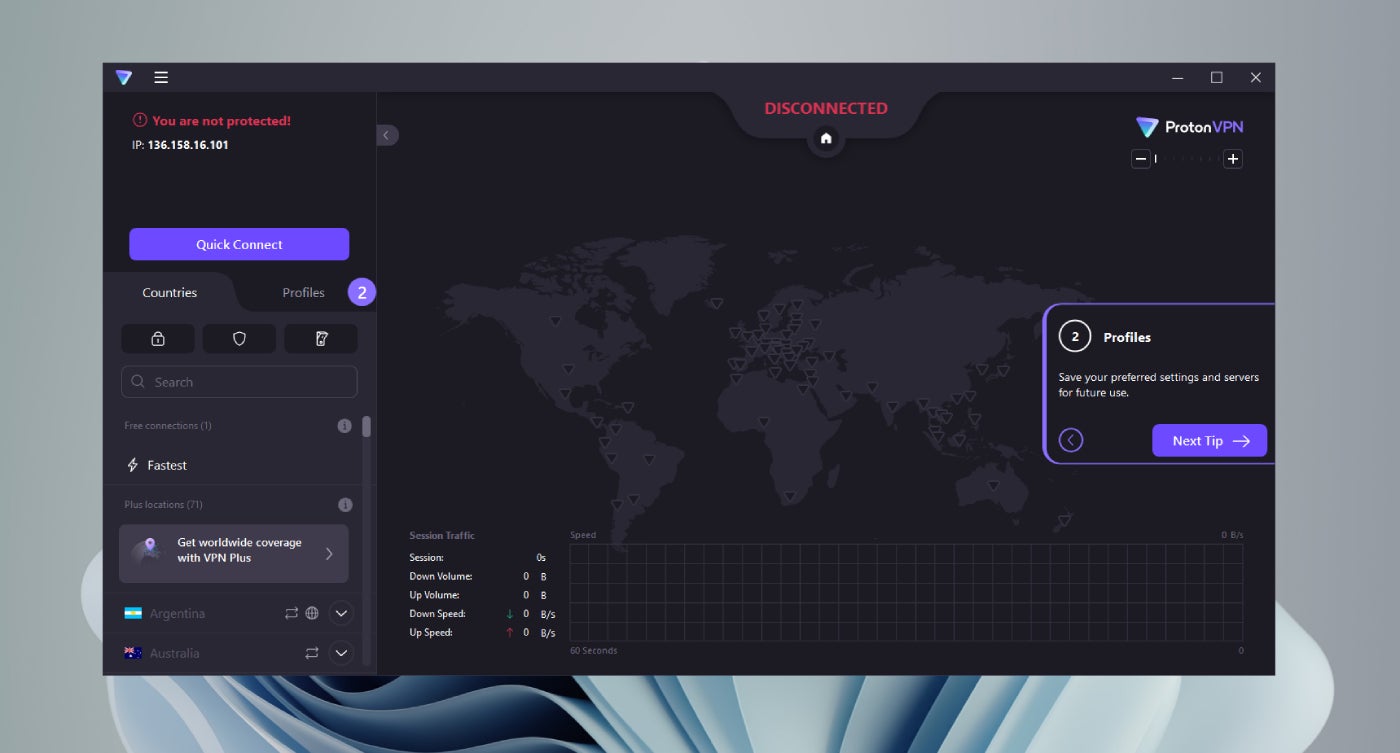Switch to the Countries tab
1400x753 pixels.
point(170,293)
